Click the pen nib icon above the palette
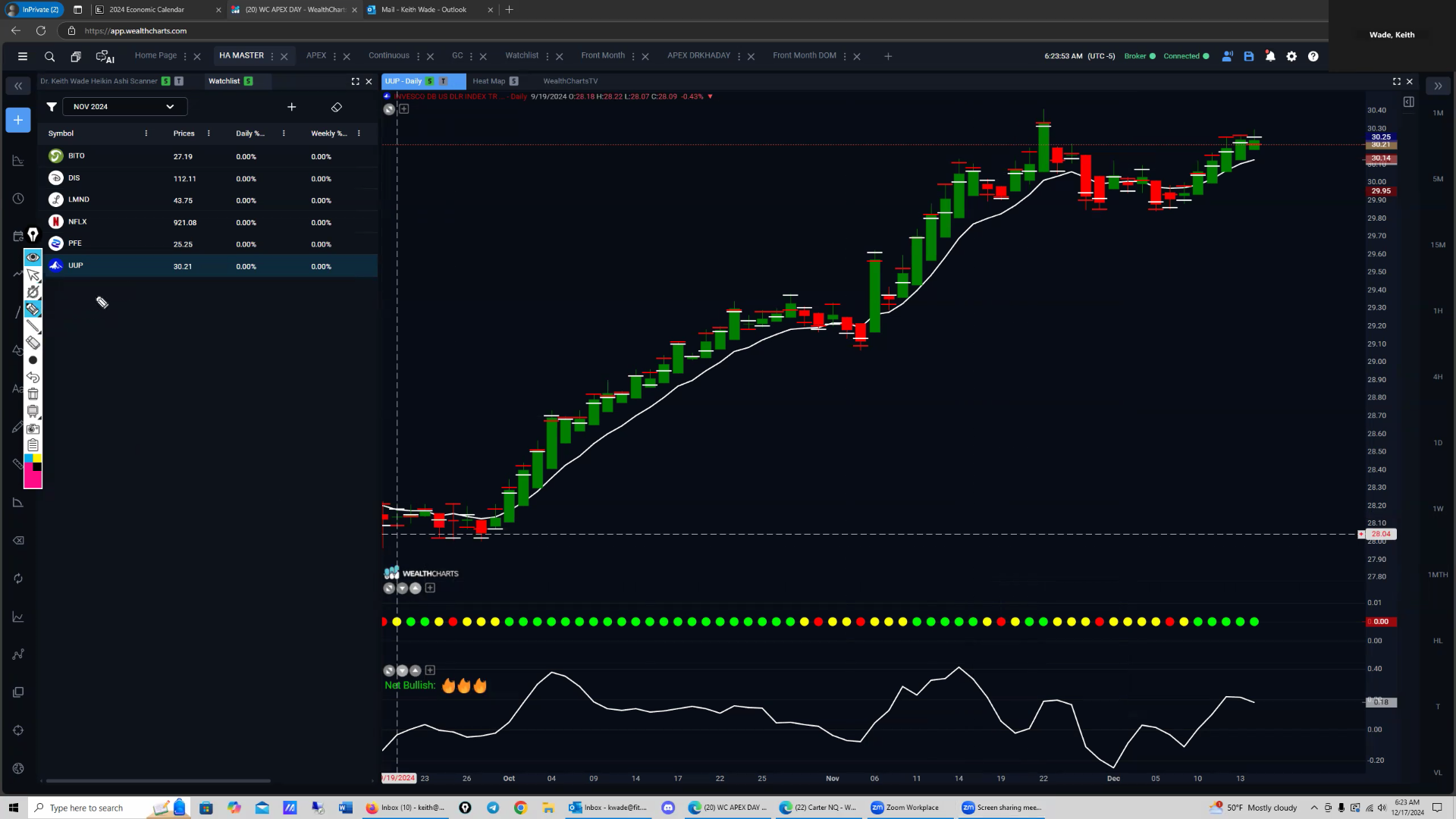1456x819 pixels. (33, 234)
